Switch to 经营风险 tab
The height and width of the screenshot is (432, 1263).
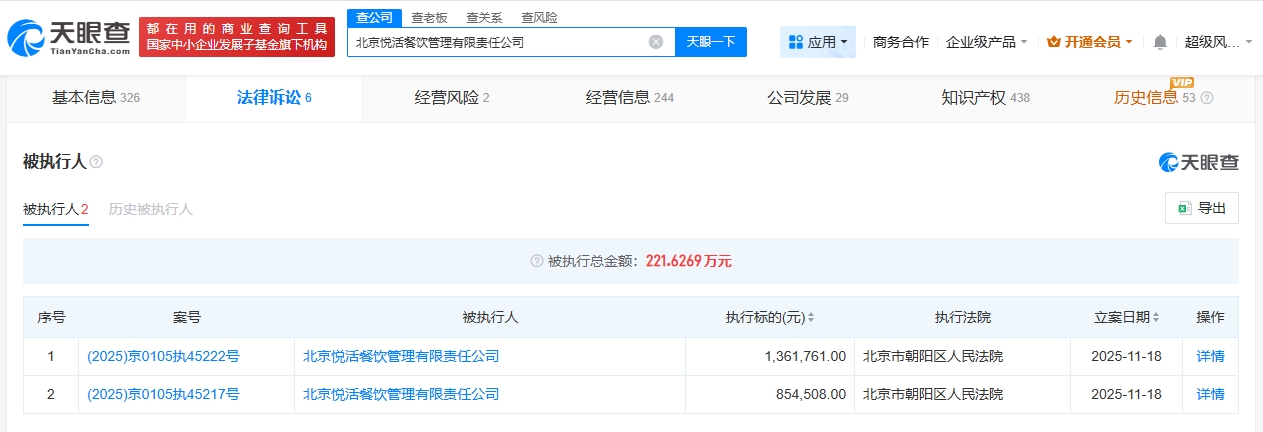451,98
